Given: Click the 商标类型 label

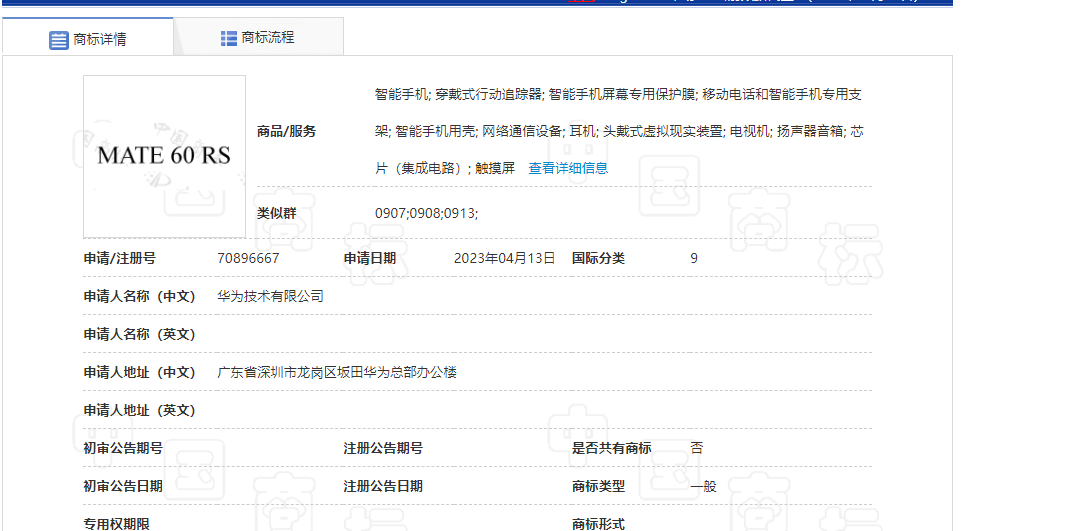Looking at the screenshot, I should [x=598, y=486].
